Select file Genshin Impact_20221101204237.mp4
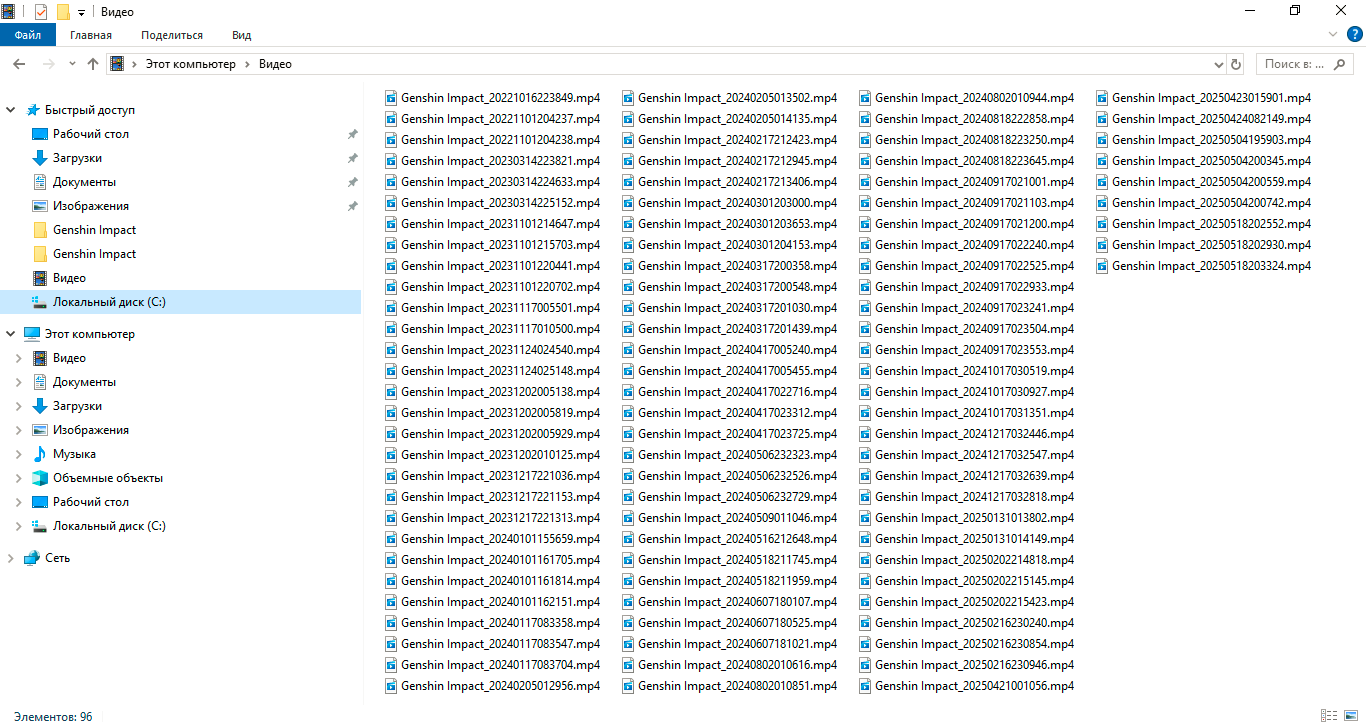The width and height of the screenshot is (1366, 728). point(500,119)
